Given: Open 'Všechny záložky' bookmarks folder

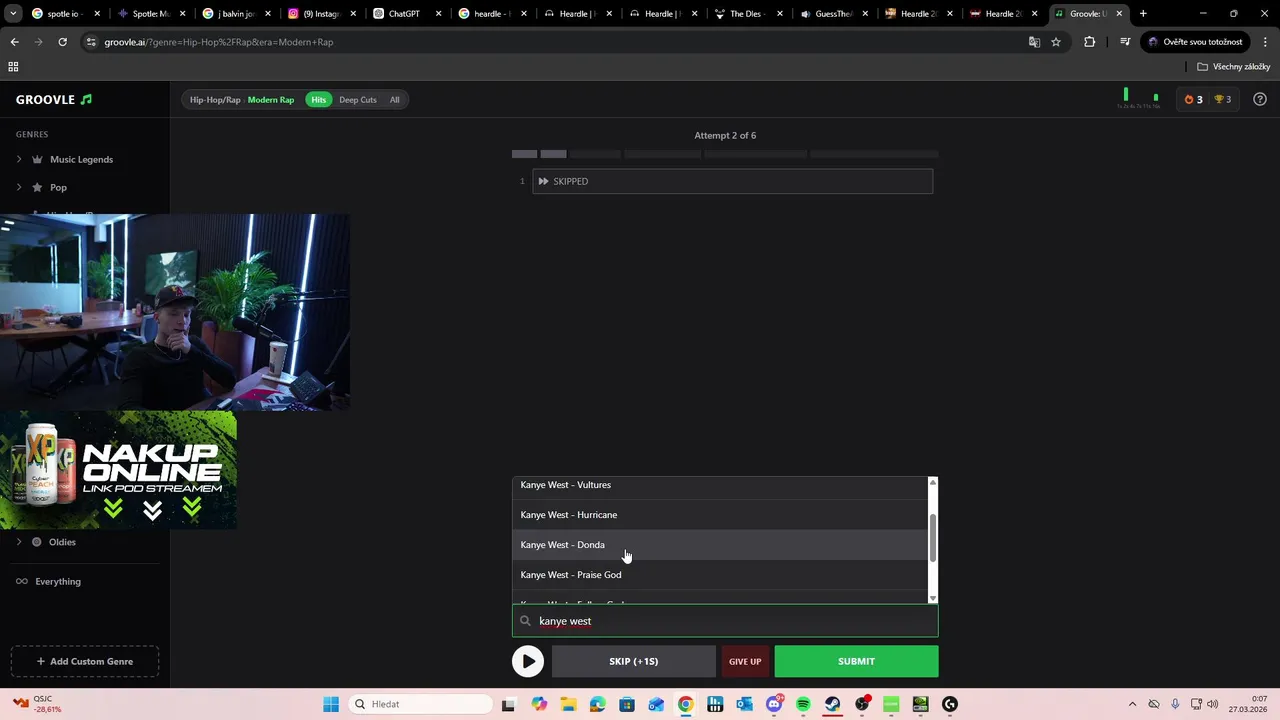Looking at the screenshot, I should [1234, 67].
